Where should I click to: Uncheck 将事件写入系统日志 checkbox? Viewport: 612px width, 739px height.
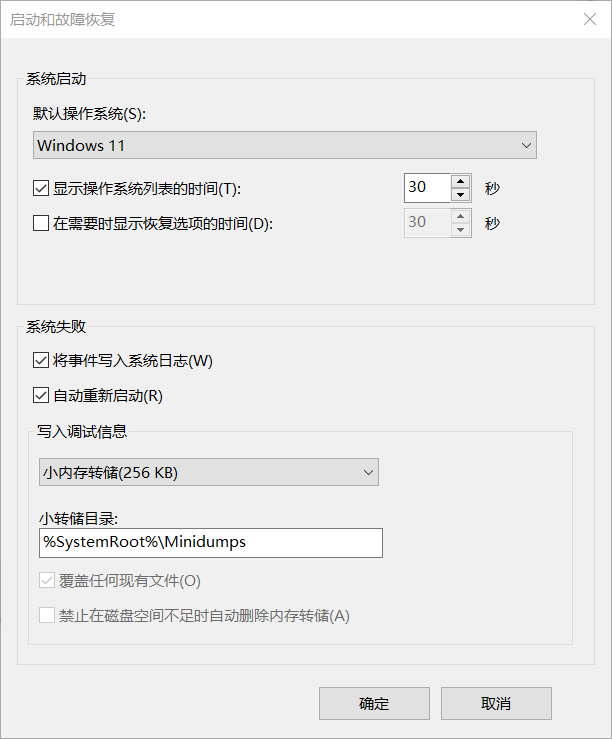(41, 361)
